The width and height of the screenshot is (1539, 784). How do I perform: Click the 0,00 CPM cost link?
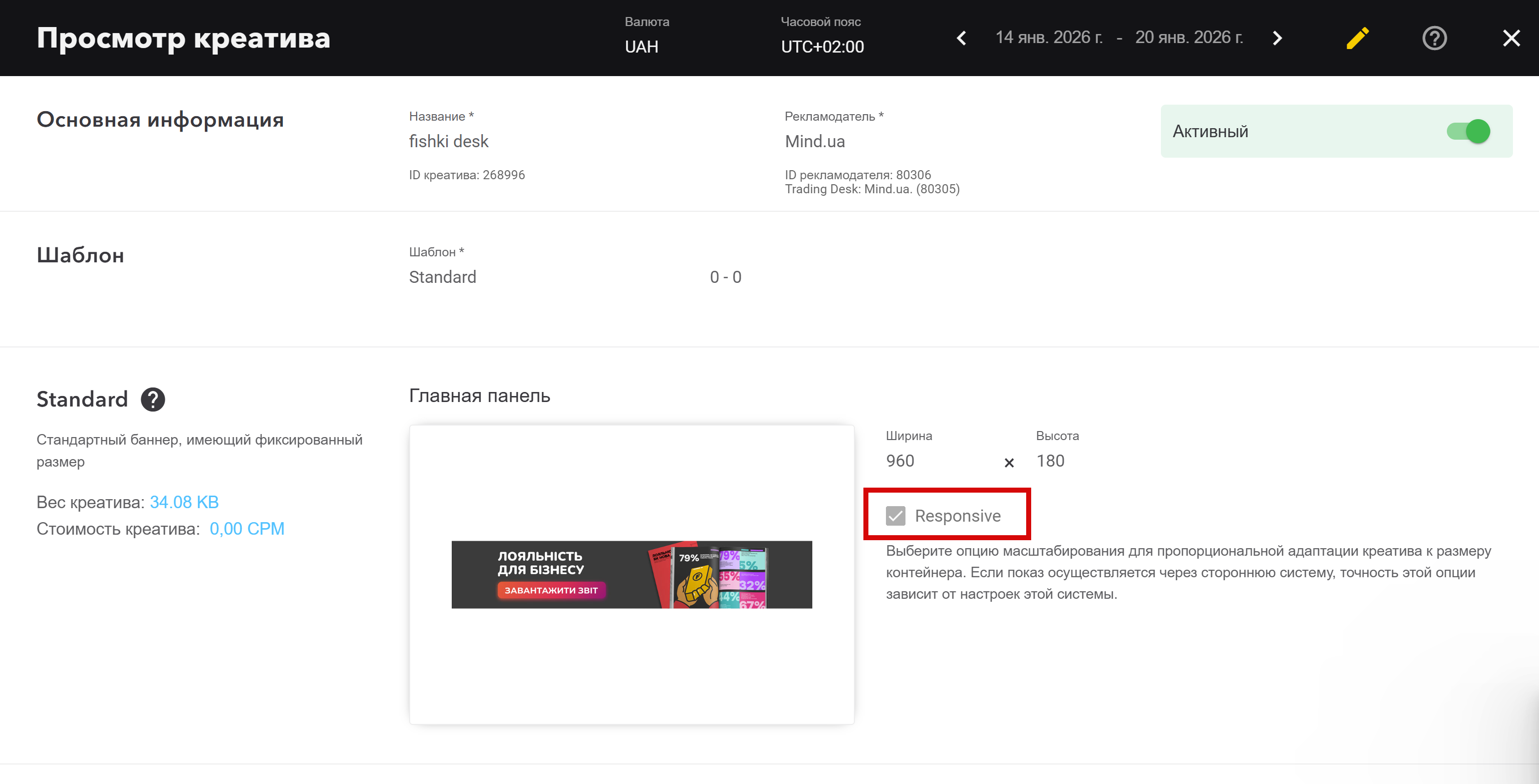(x=247, y=529)
